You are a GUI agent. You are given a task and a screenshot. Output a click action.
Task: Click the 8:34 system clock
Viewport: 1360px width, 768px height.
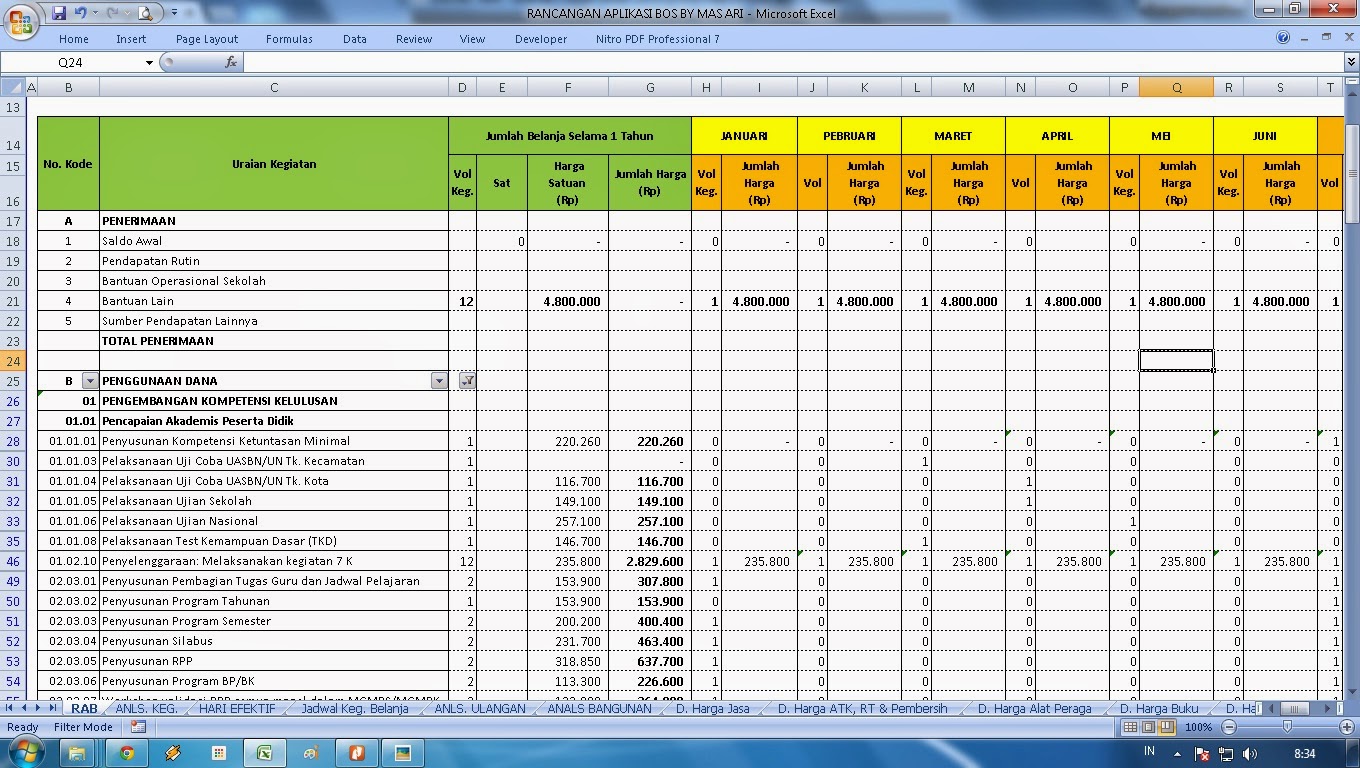[1304, 752]
